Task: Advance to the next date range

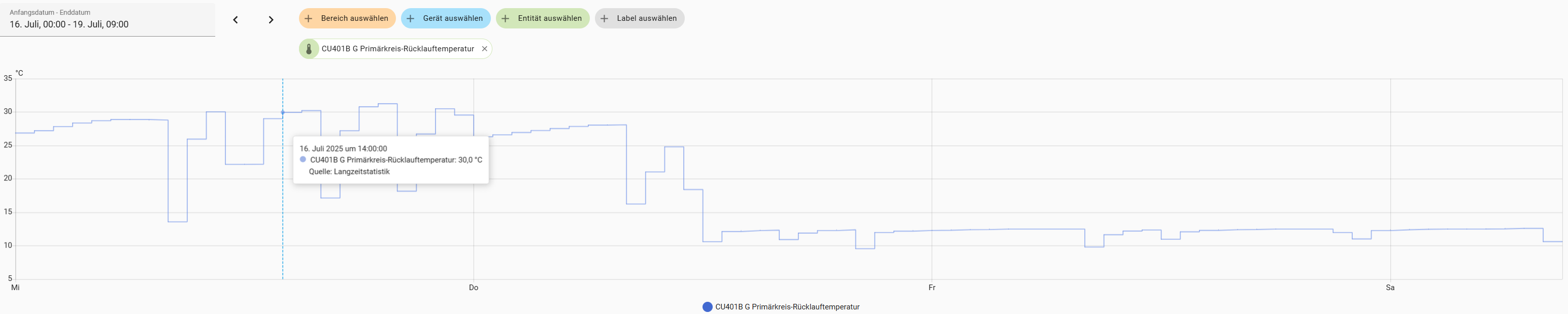Action: pos(271,20)
